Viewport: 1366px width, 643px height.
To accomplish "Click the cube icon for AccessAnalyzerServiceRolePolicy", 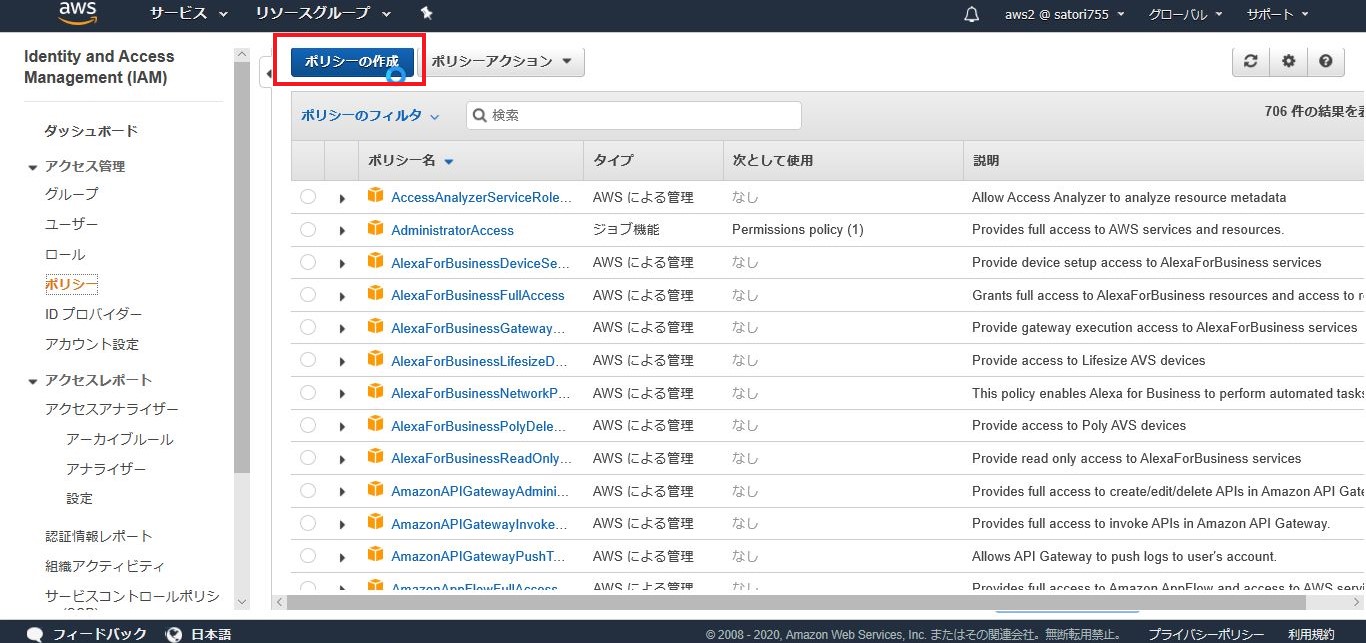I will (376, 195).
